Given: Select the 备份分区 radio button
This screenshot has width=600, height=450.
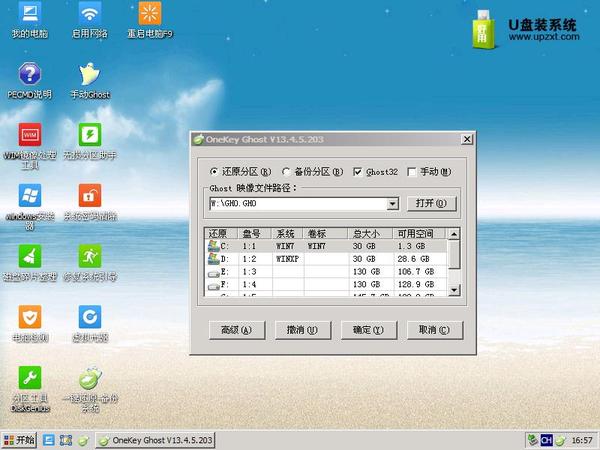Looking at the screenshot, I should 286,172.
